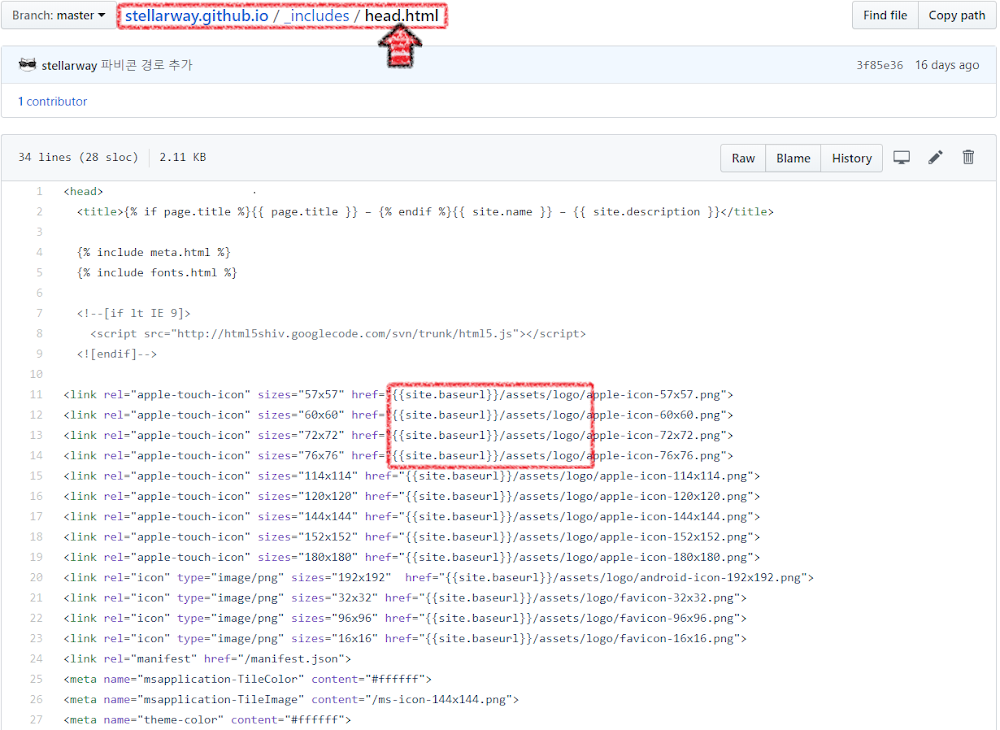Click the manifest.json link line

click(x=207, y=659)
